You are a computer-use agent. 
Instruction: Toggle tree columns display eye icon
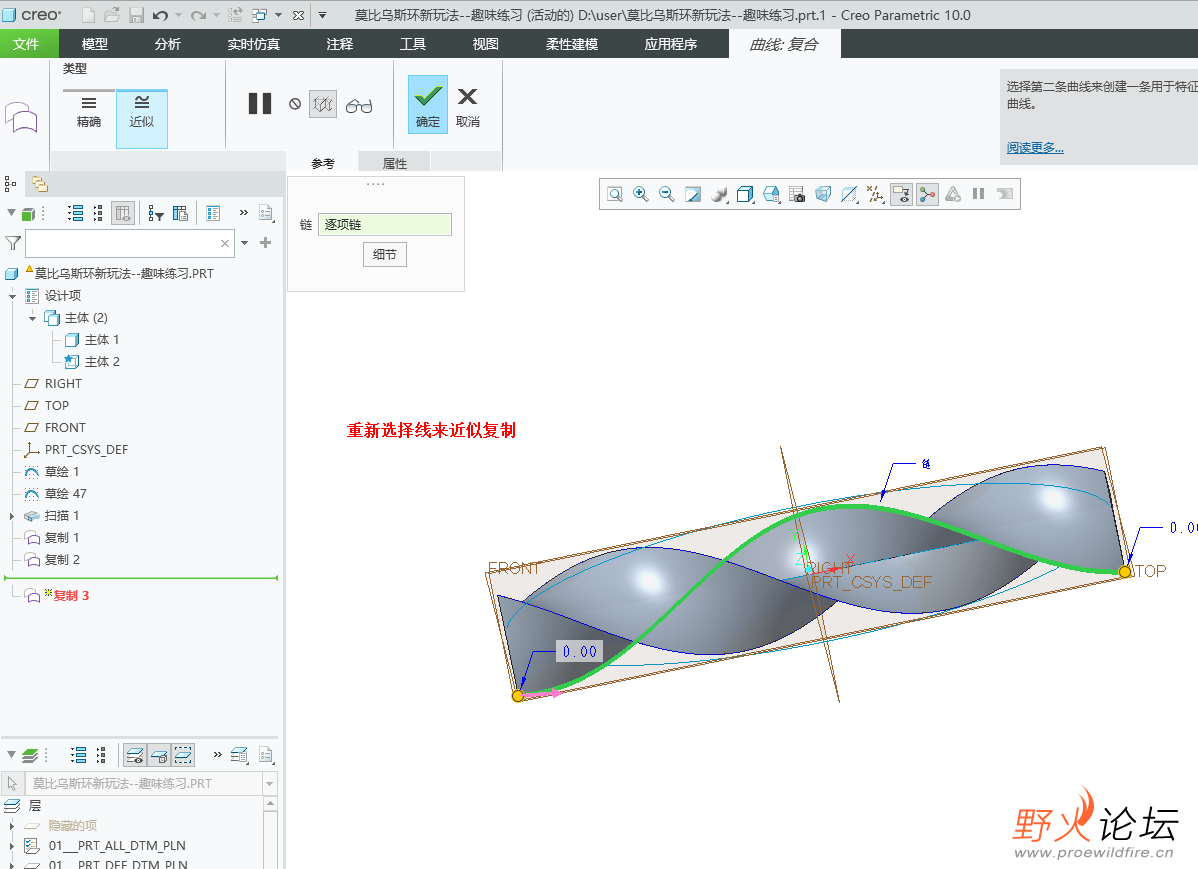point(123,213)
